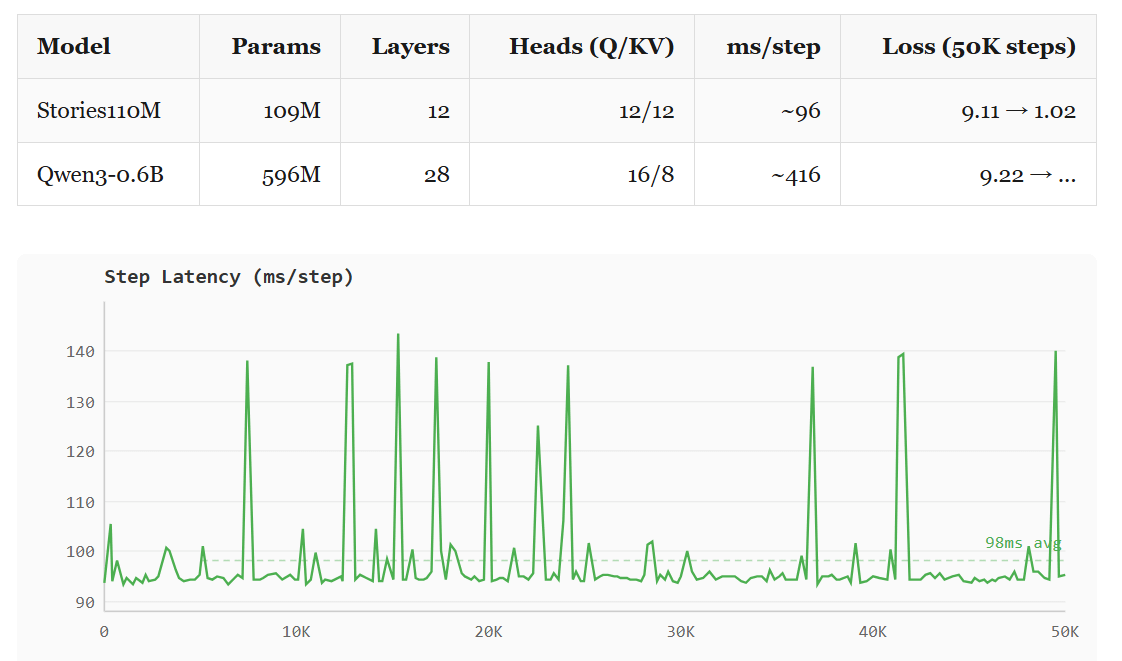Click the Step Latency chart title

pos(229,277)
